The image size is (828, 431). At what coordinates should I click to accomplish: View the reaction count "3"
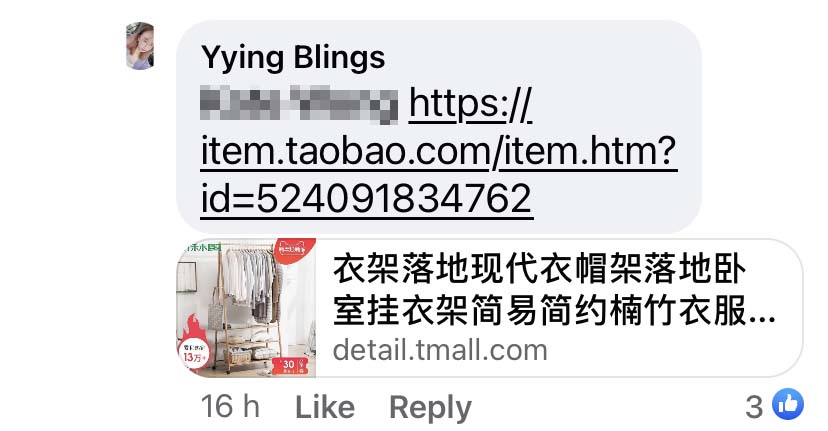click(754, 407)
